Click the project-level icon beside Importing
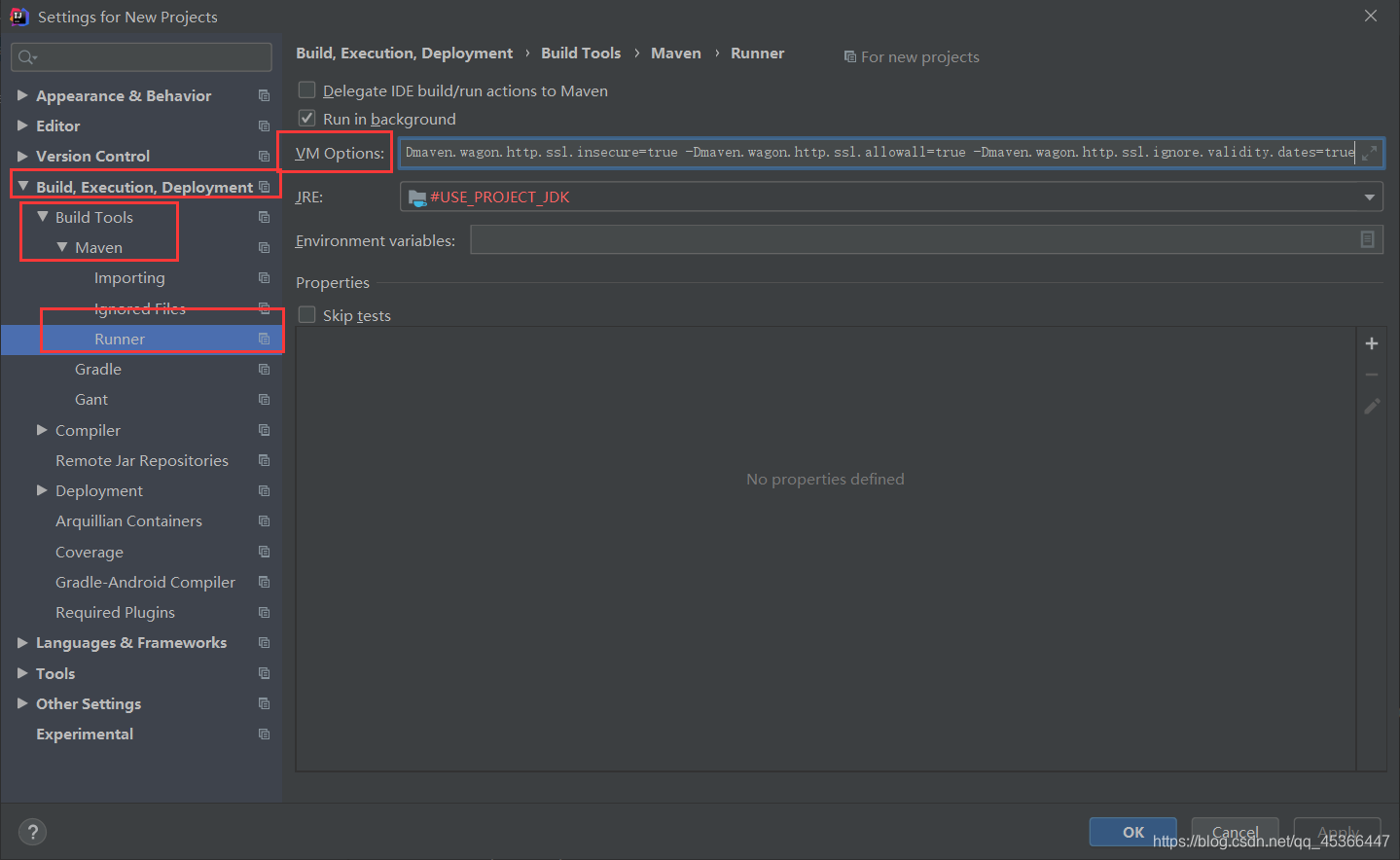The height and width of the screenshot is (860, 1400). (x=264, y=277)
